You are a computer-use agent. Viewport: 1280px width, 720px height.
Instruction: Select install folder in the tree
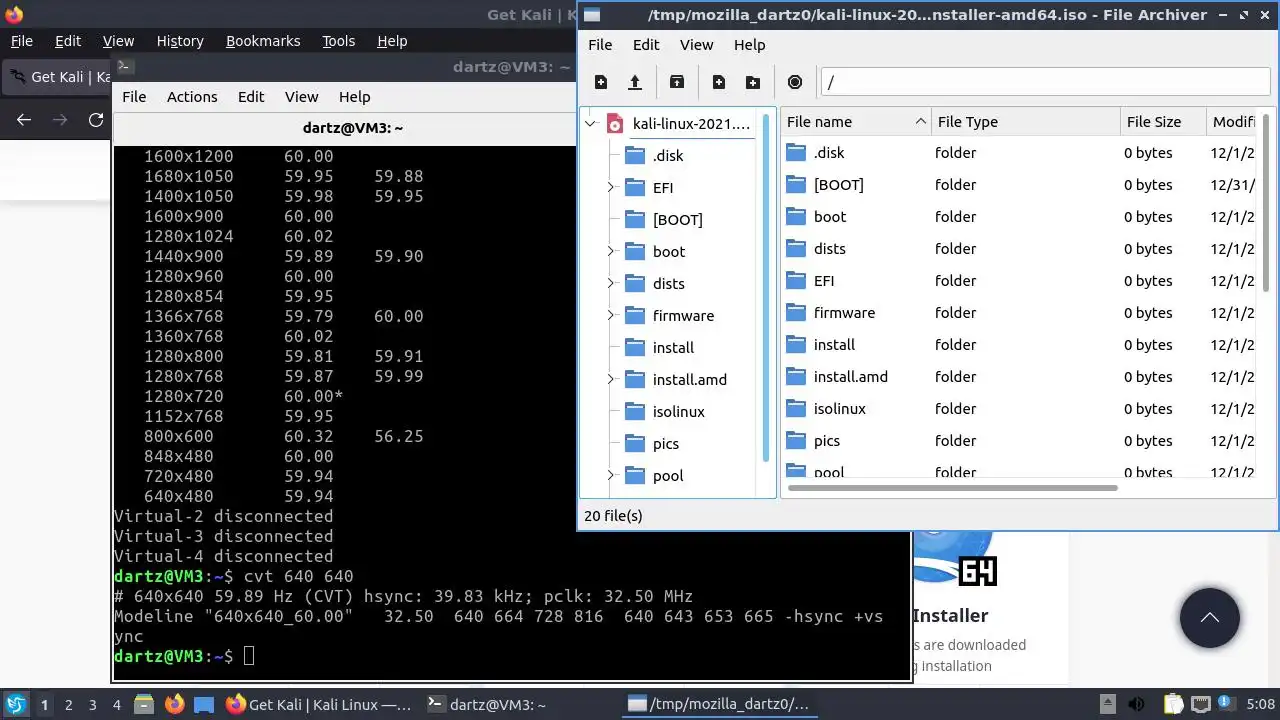point(673,347)
